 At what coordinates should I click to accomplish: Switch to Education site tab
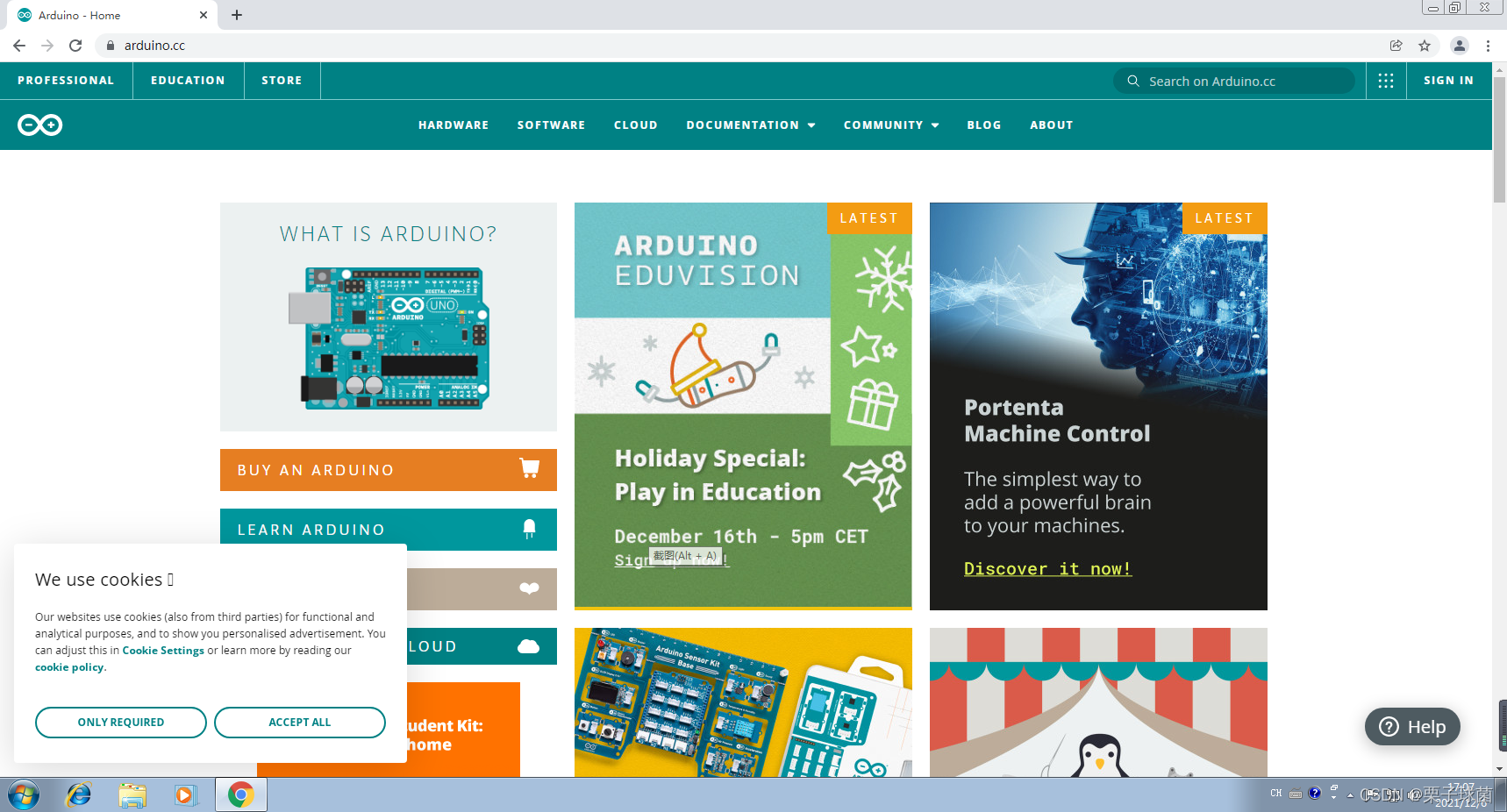(188, 81)
